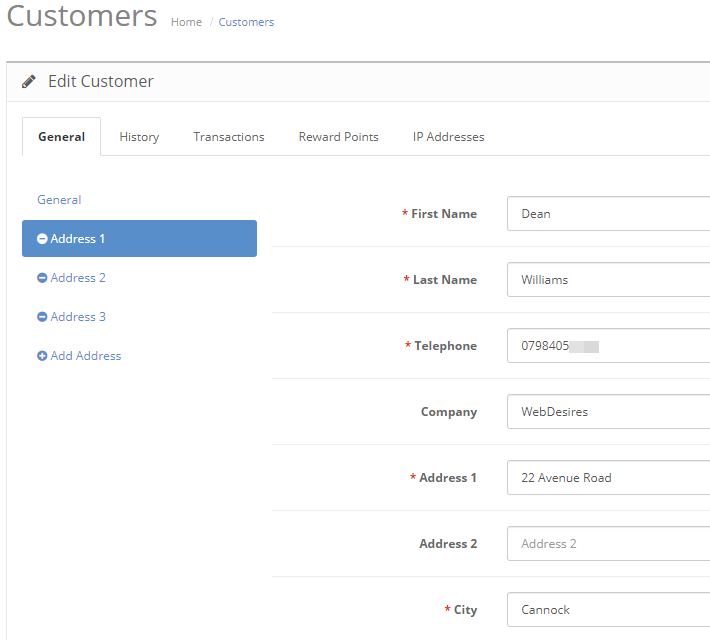Viewport: 710px width, 640px height.
Task: View the IP Addresses tab
Action: pos(448,137)
